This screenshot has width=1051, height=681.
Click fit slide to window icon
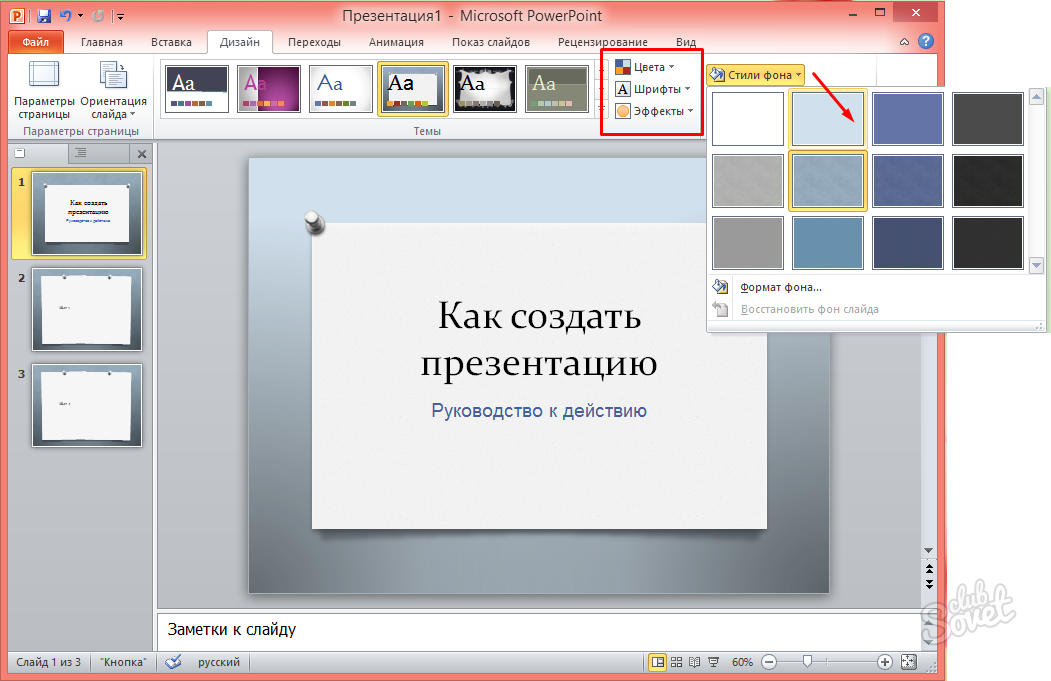click(908, 662)
